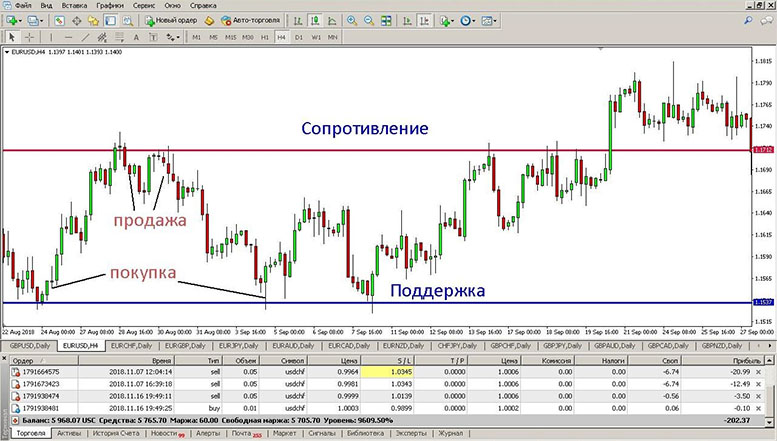777x441 pixels.
Task: Open the Navigator favorites icon
Action: coord(94,21)
